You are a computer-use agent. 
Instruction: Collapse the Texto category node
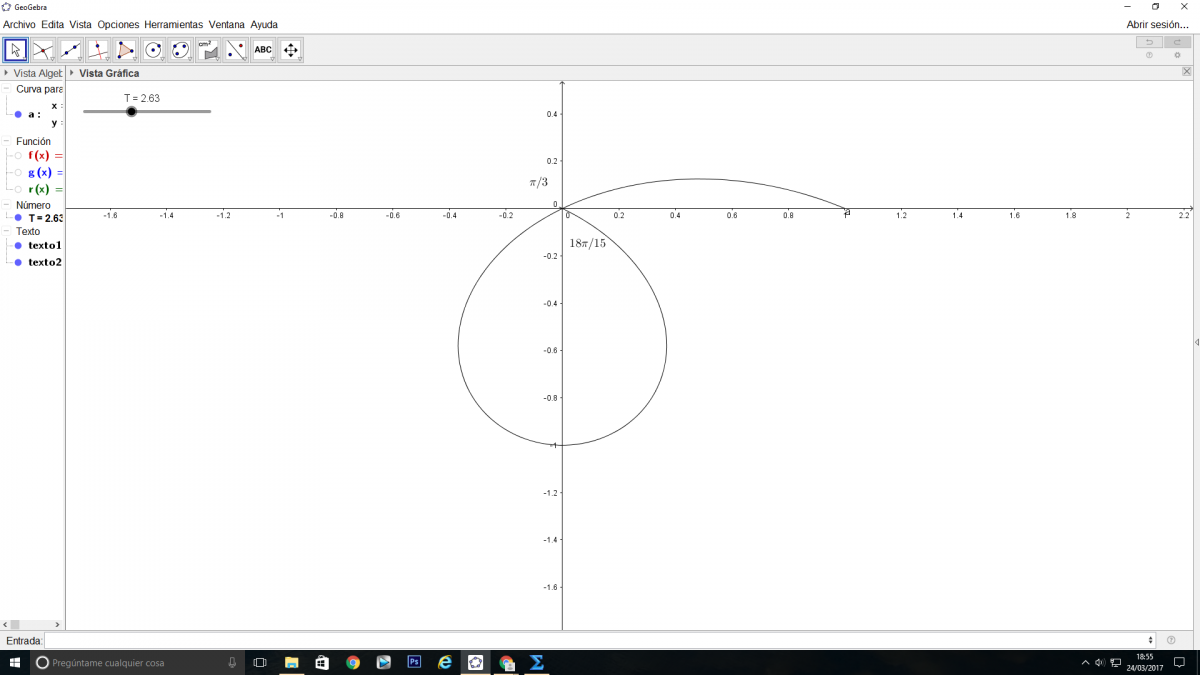point(7,231)
